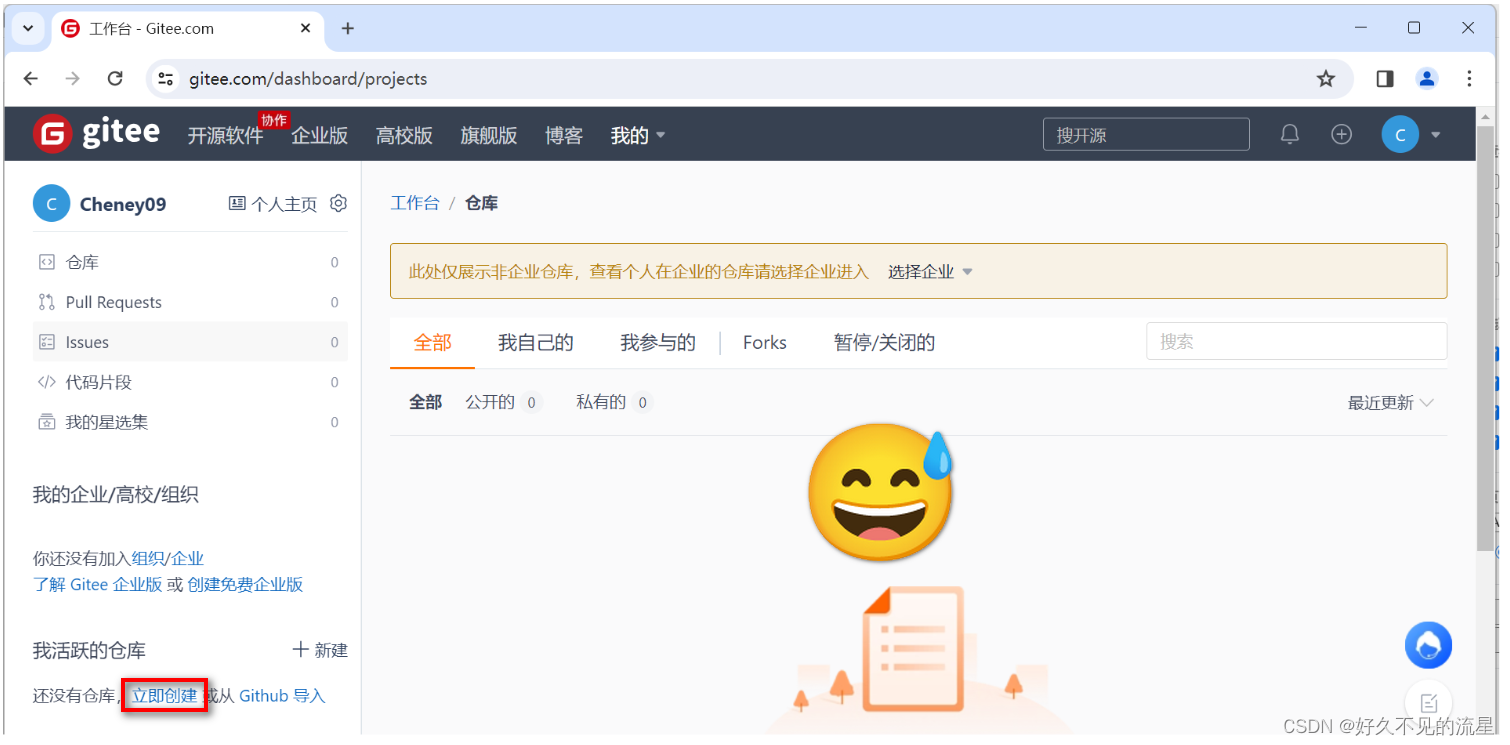Click the 新建 button beside 我活跃的仓库

320,650
